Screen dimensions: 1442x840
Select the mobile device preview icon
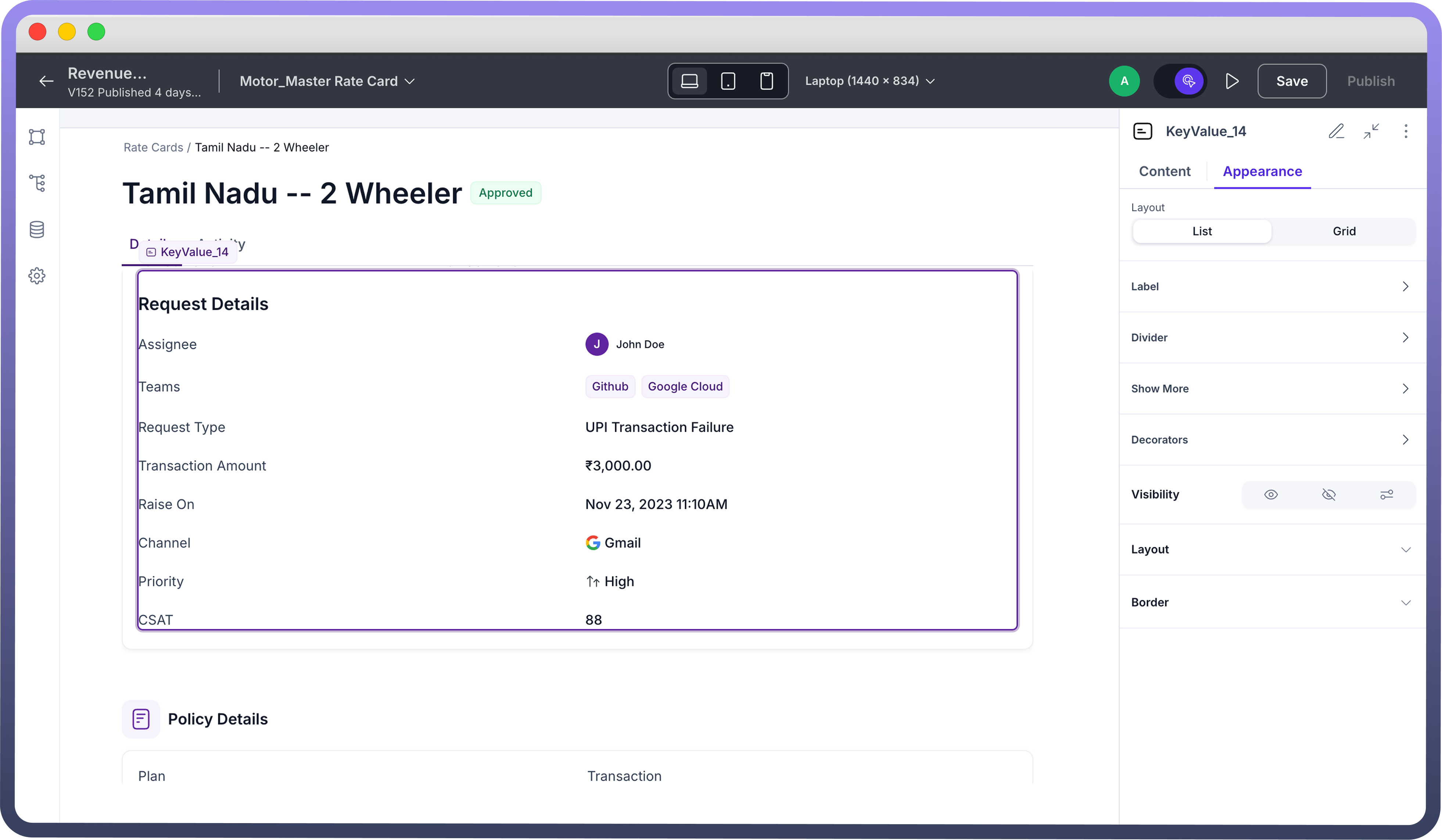766,81
